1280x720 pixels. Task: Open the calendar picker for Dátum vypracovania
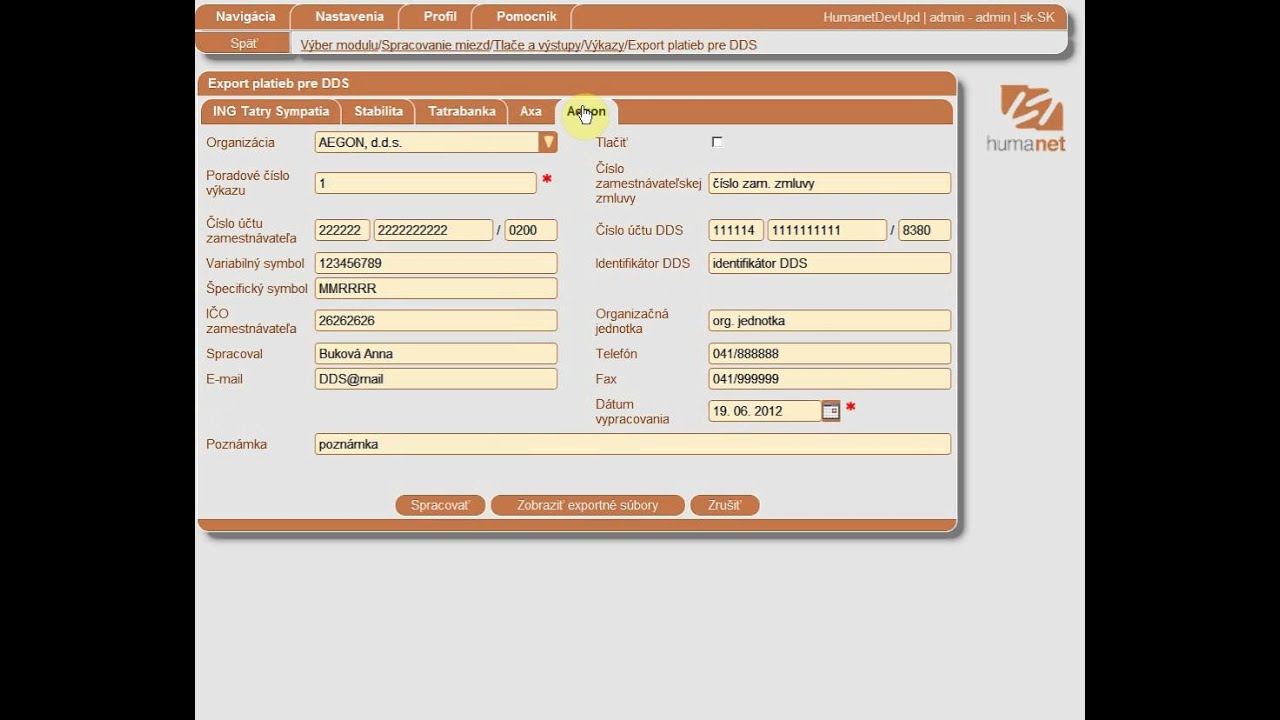coord(831,411)
